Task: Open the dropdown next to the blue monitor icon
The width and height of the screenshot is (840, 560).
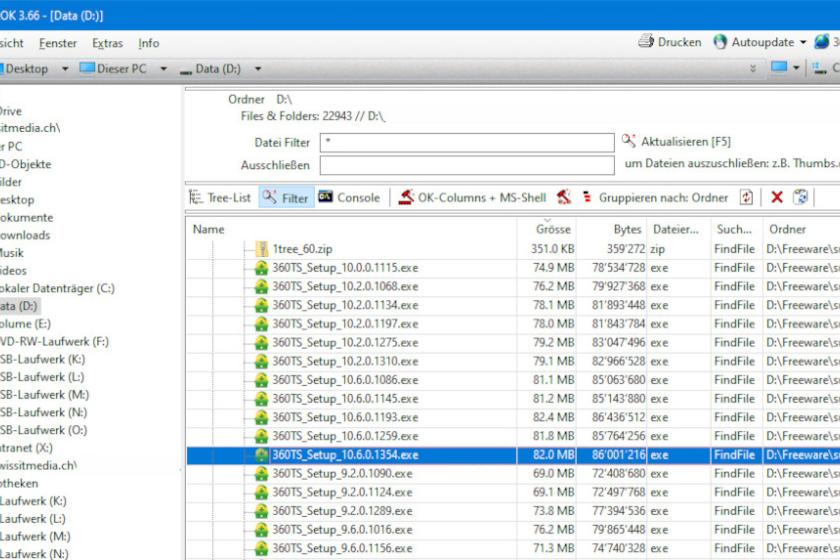Action: tap(796, 68)
